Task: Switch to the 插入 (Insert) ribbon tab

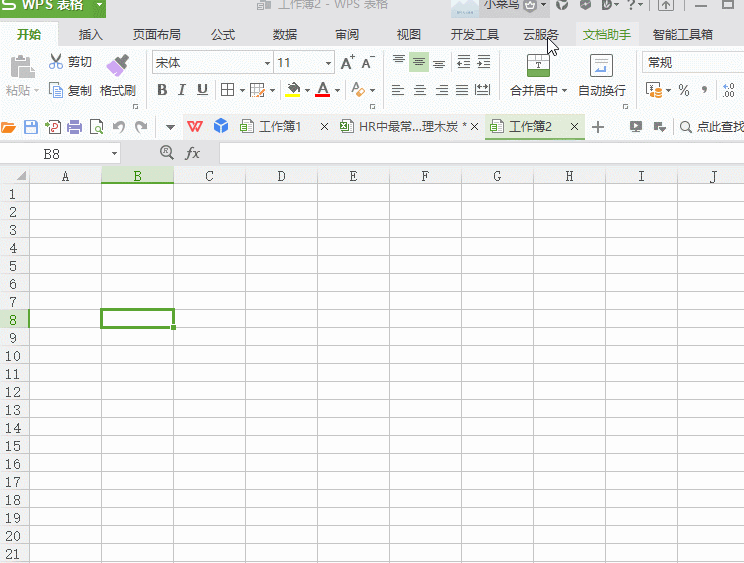Action: pos(90,35)
